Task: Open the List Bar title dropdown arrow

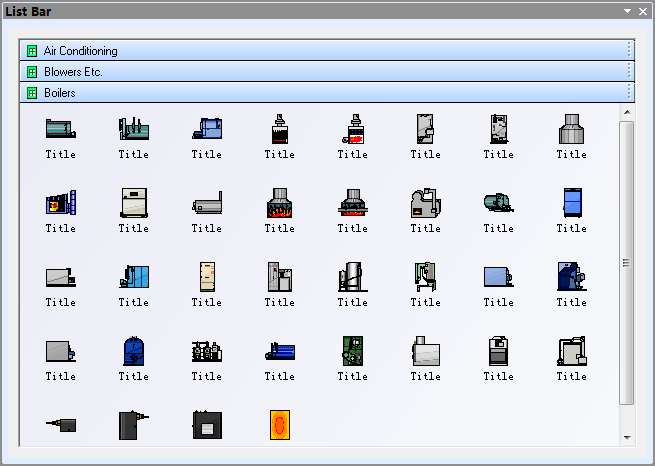Action: tap(627, 11)
